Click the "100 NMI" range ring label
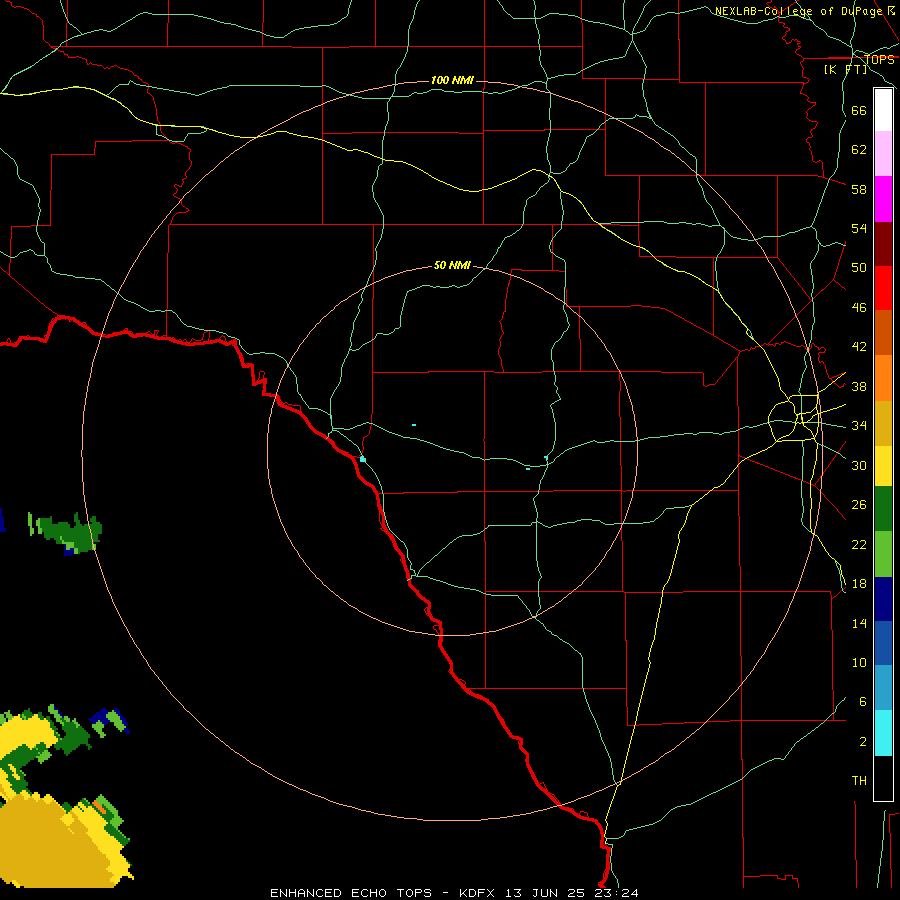Viewport: 900px width, 900px height. point(452,80)
